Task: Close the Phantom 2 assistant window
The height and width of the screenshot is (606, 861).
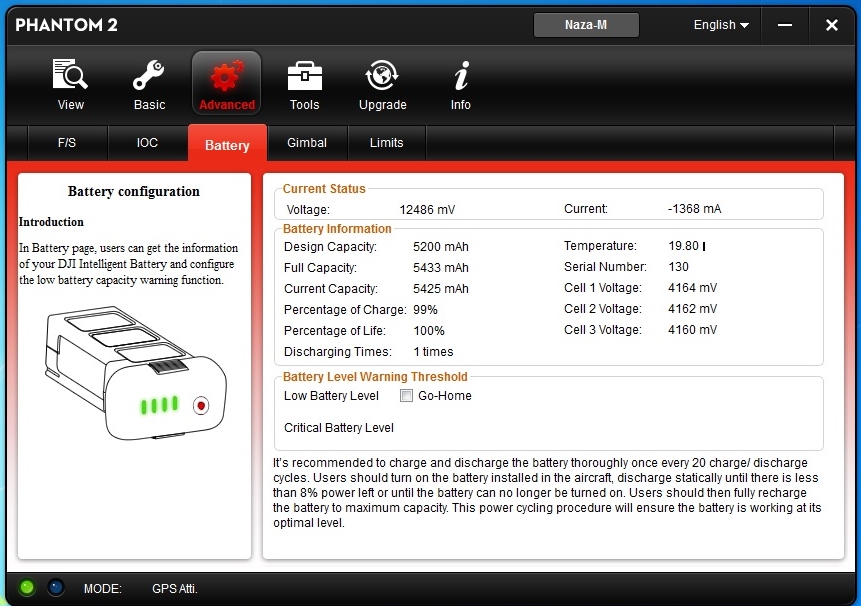Action: (x=831, y=25)
